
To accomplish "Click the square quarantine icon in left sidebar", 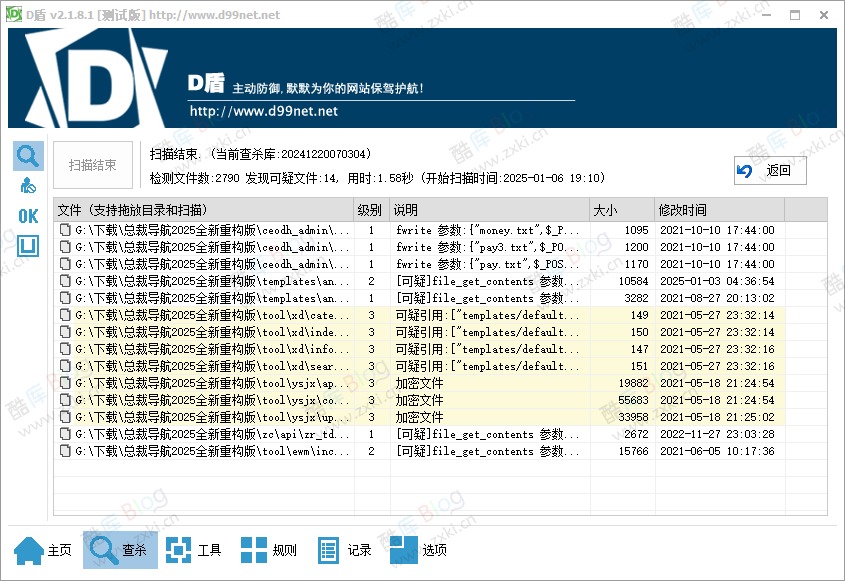I will click(x=28, y=246).
